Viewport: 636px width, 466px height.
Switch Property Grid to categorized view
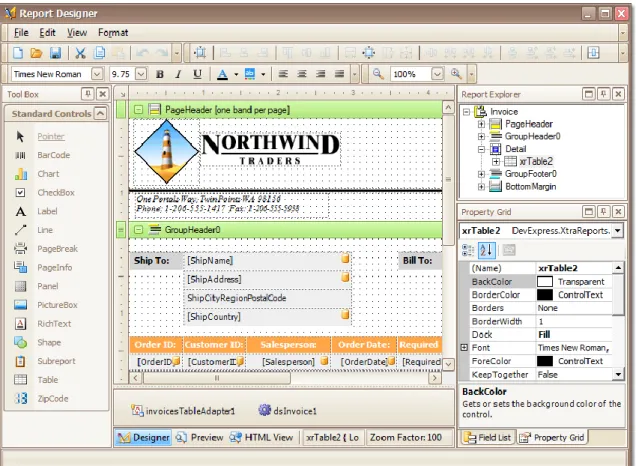[x=468, y=250]
